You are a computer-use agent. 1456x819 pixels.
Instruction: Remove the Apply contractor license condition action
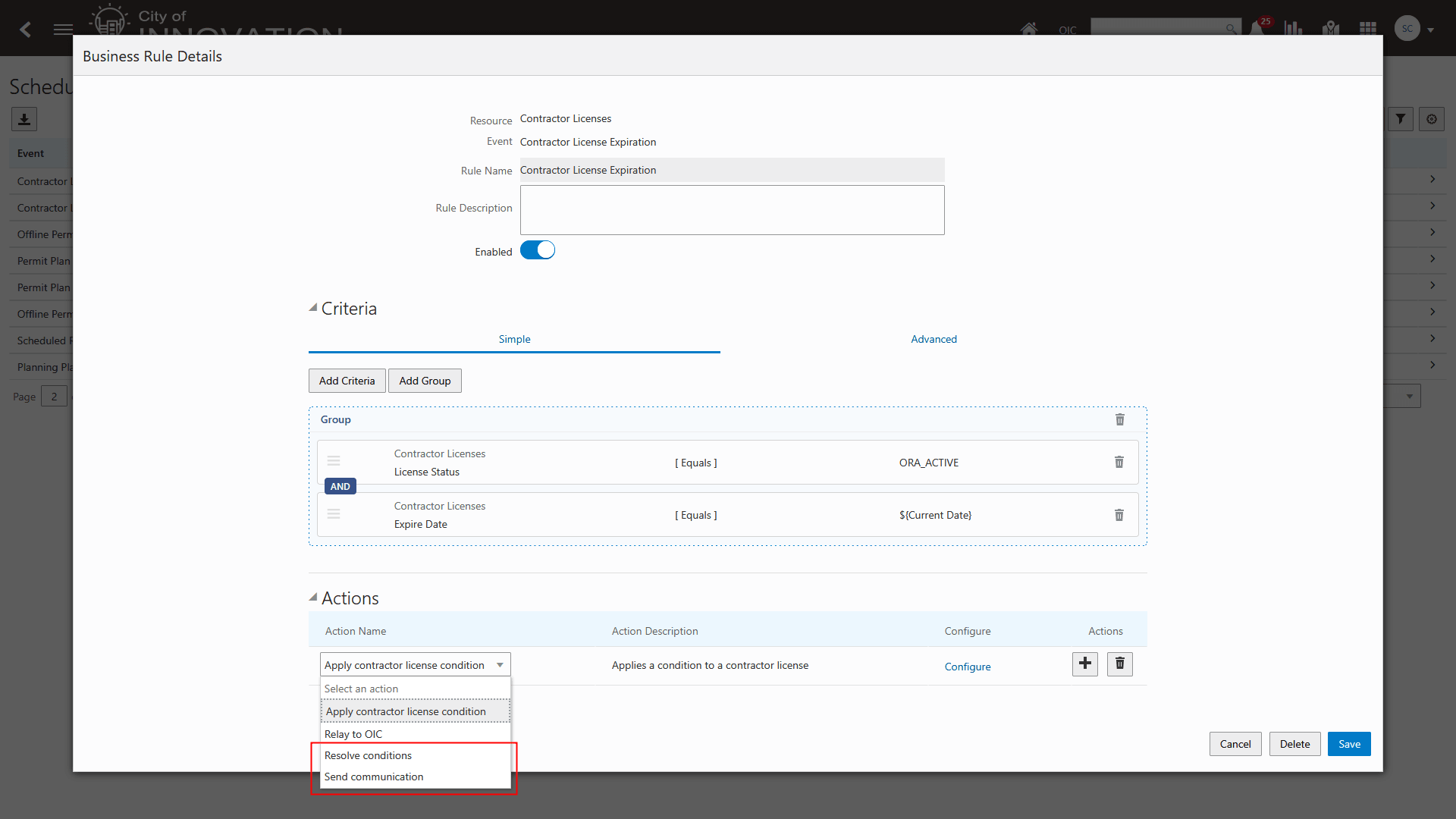click(x=1119, y=664)
